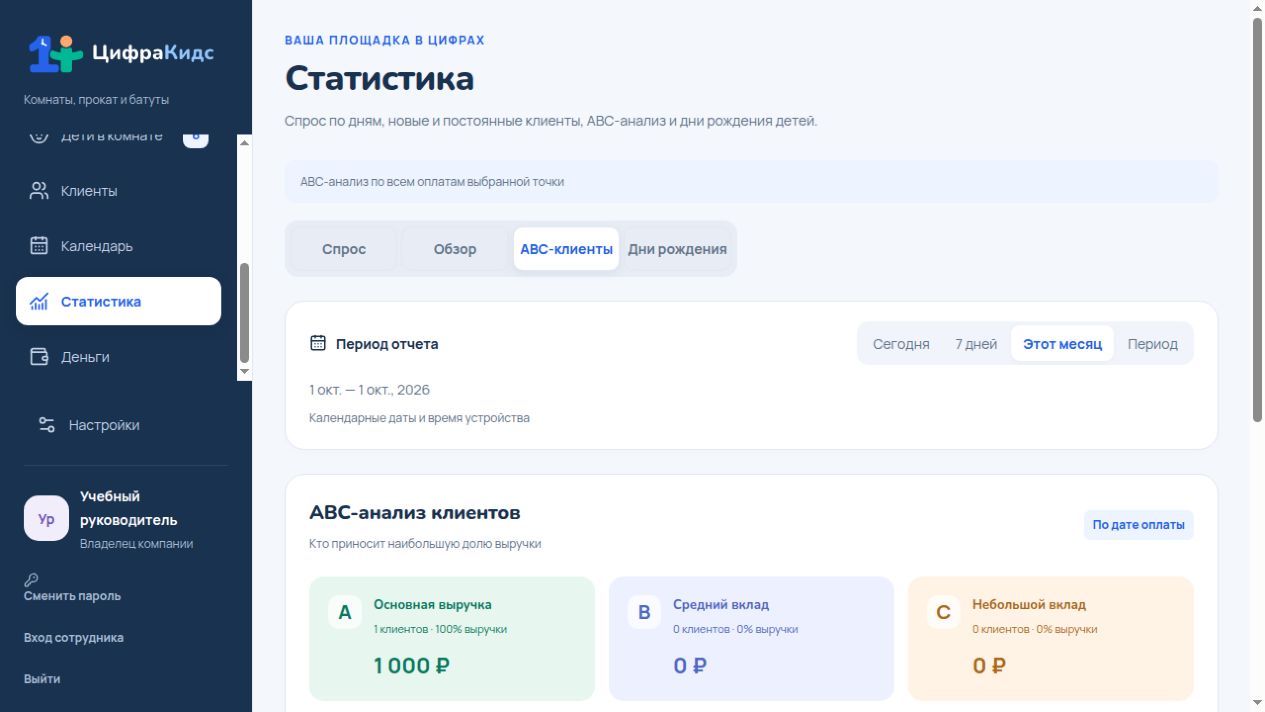This screenshot has height=712, width=1265.
Task: Click the Деньги wallet icon
Action: click(39, 357)
